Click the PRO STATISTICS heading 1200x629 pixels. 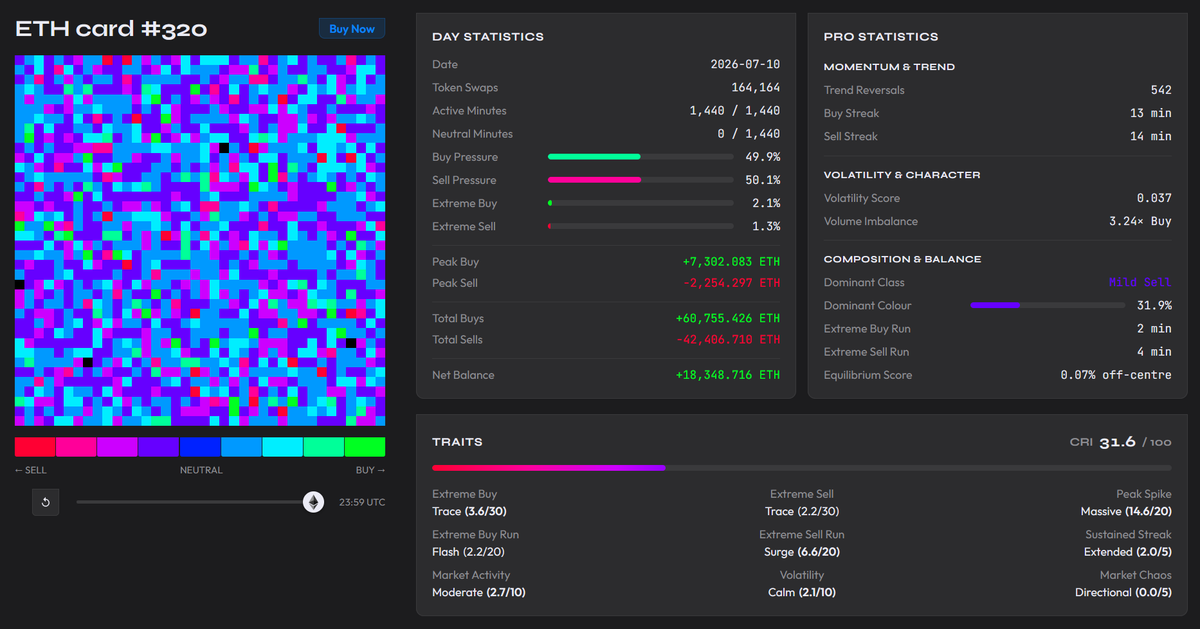coord(881,37)
